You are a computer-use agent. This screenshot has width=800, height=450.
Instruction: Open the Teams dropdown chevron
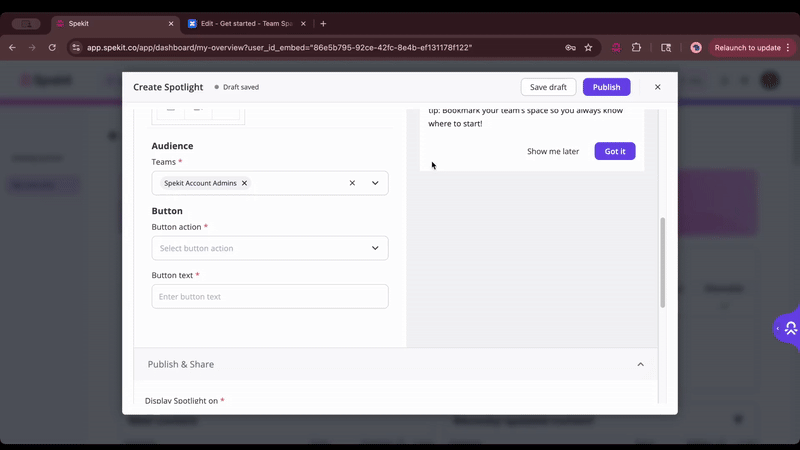click(375, 183)
